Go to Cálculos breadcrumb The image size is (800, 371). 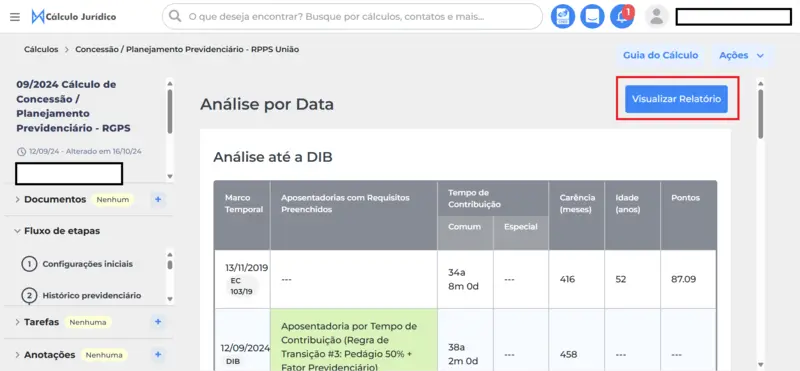tap(41, 50)
